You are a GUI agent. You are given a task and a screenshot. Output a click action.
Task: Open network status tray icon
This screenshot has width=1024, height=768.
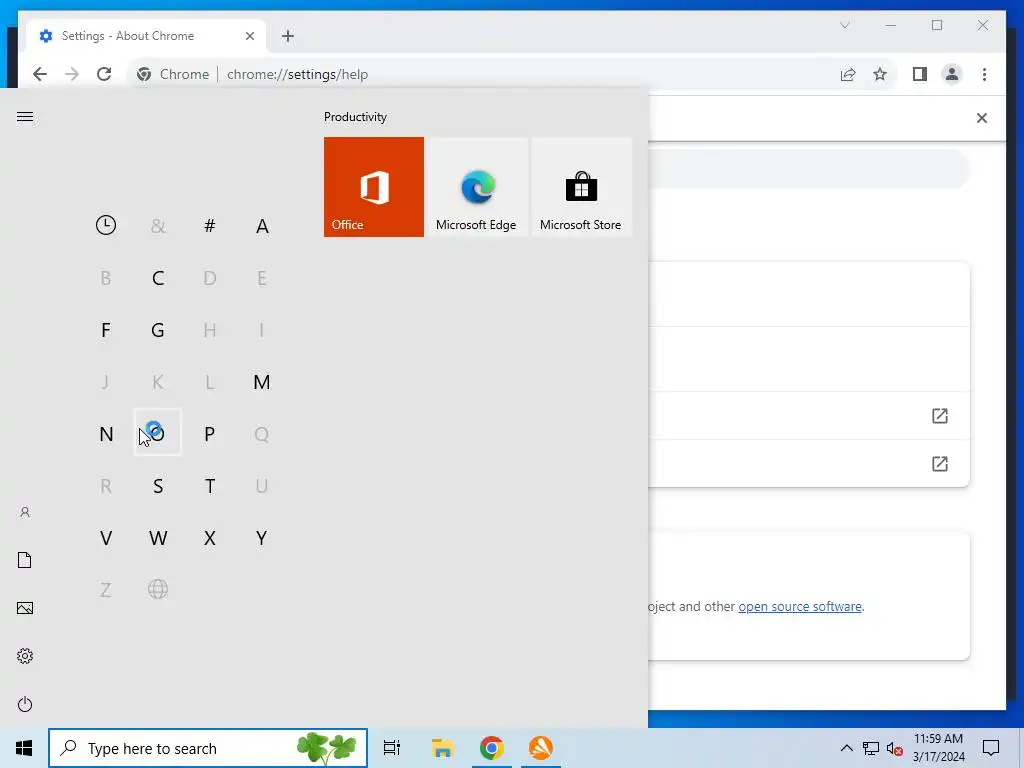[871, 748]
